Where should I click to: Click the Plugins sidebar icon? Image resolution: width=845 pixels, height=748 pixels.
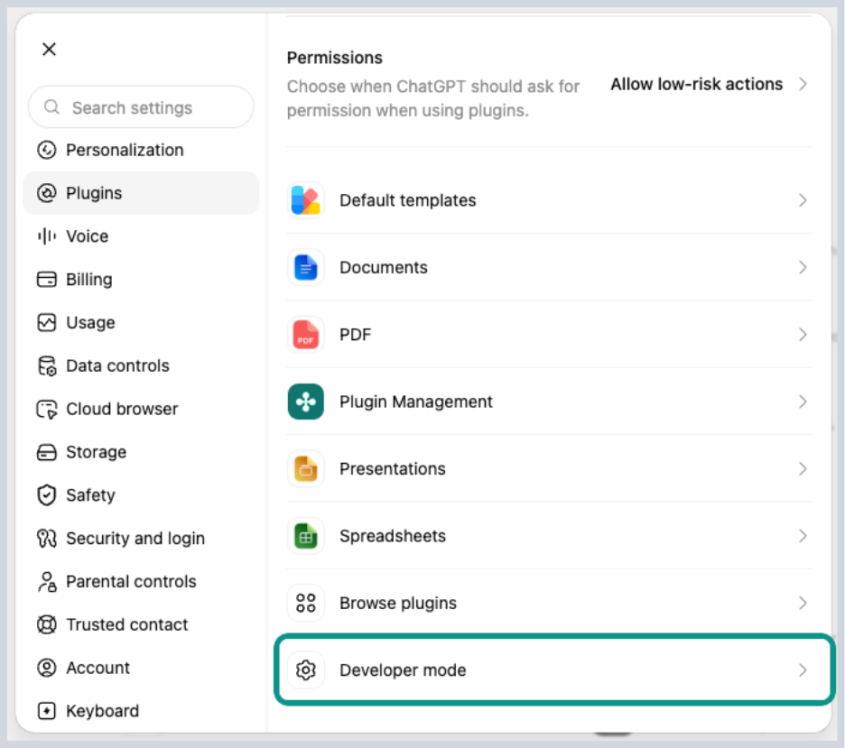(47, 193)
